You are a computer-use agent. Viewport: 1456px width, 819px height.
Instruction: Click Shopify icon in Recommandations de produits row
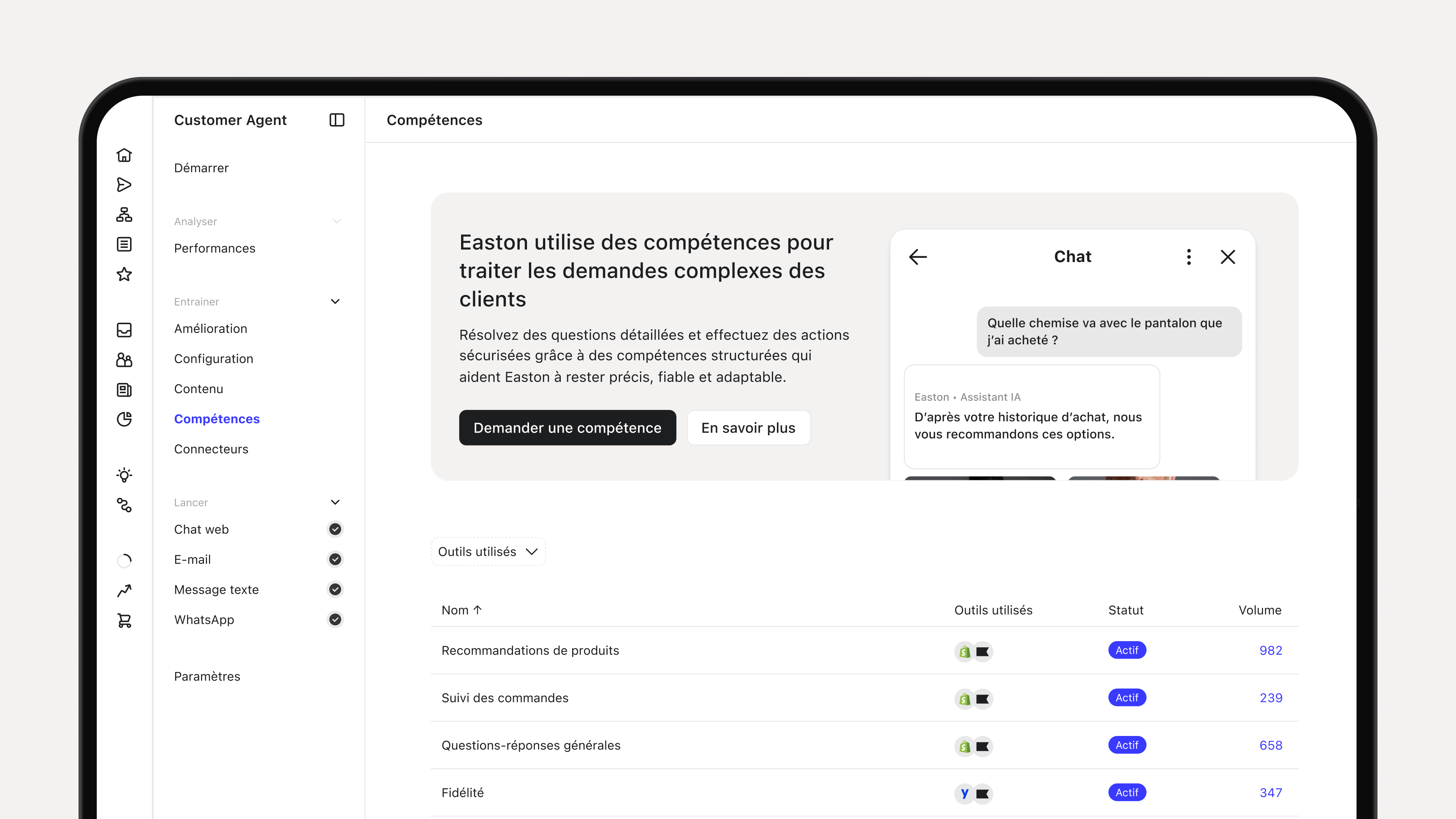tap(964, 652)
